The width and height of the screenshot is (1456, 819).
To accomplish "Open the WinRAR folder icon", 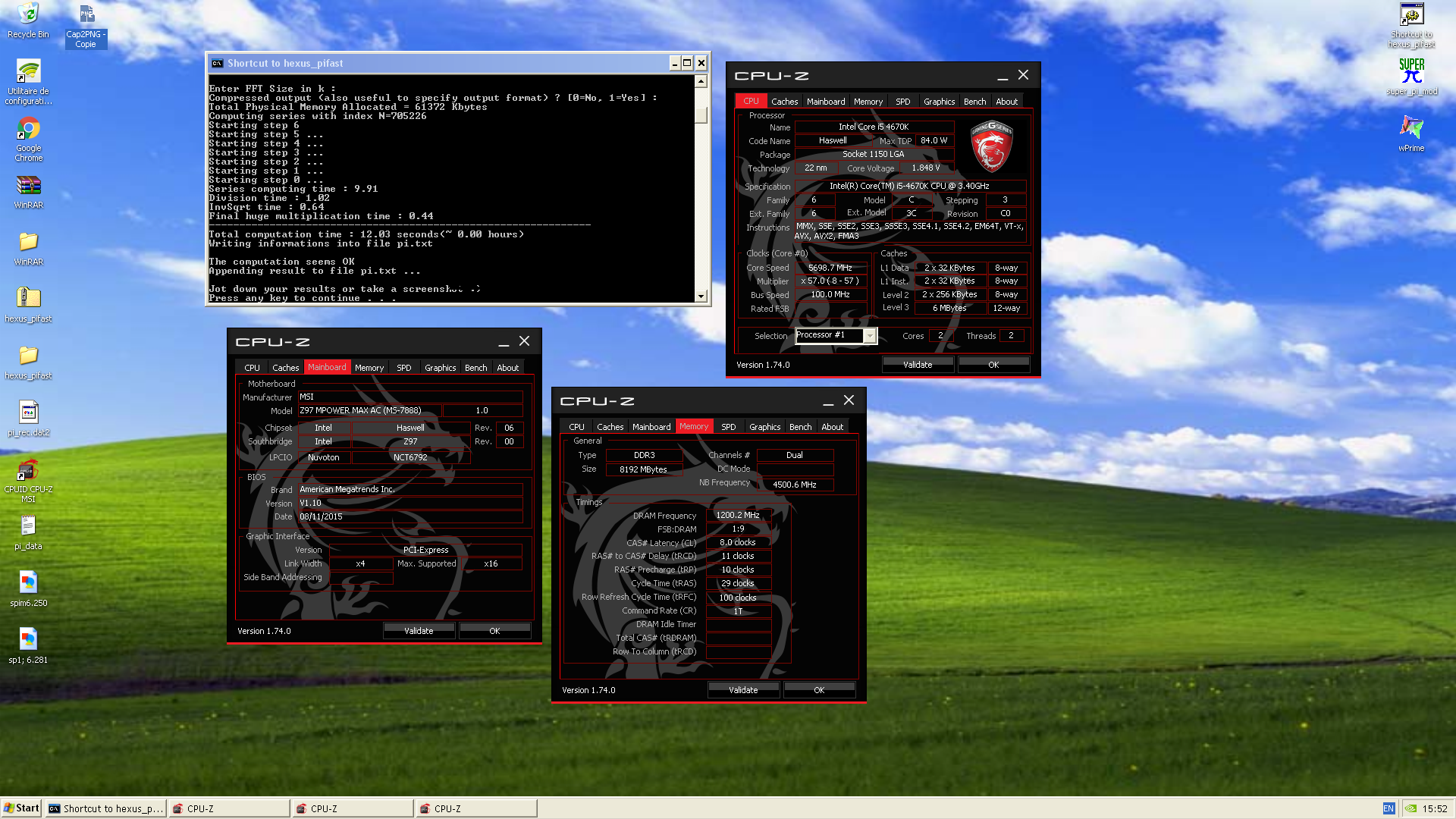I will coord(28,249).
